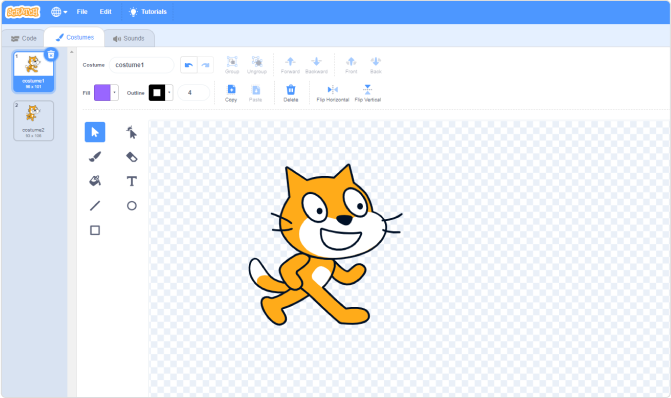This screenshot has height=398, width=671.
Task: Choose the Rectangle tool
Action: pyautogui.click(x=95, y=230)
